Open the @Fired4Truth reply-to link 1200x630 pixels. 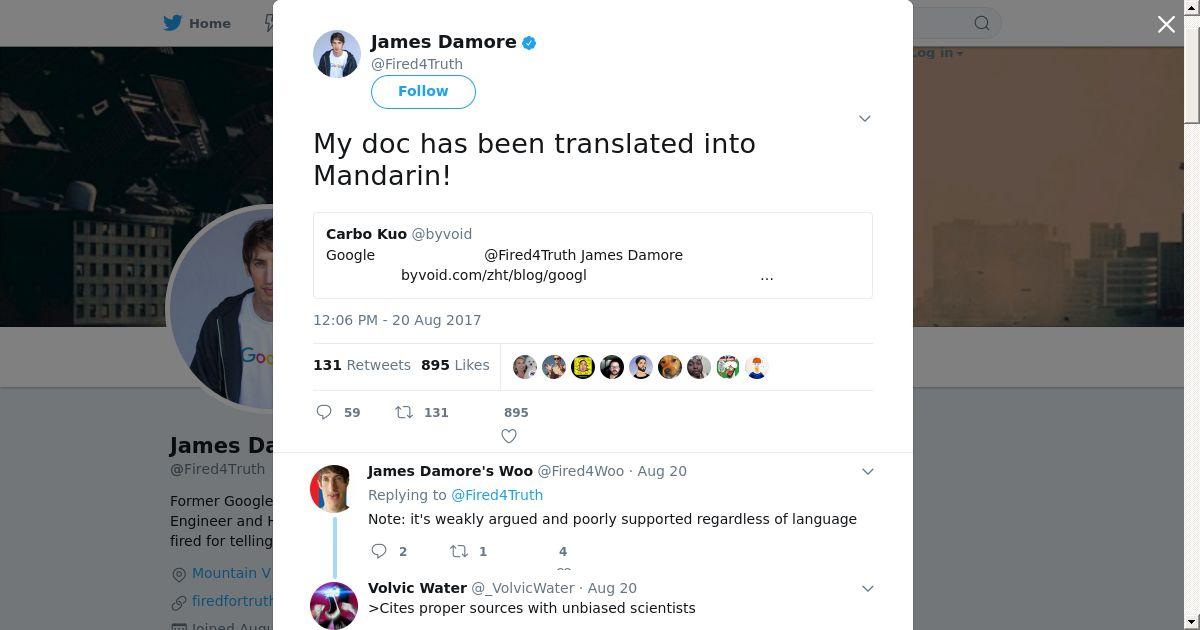[497, 495]
